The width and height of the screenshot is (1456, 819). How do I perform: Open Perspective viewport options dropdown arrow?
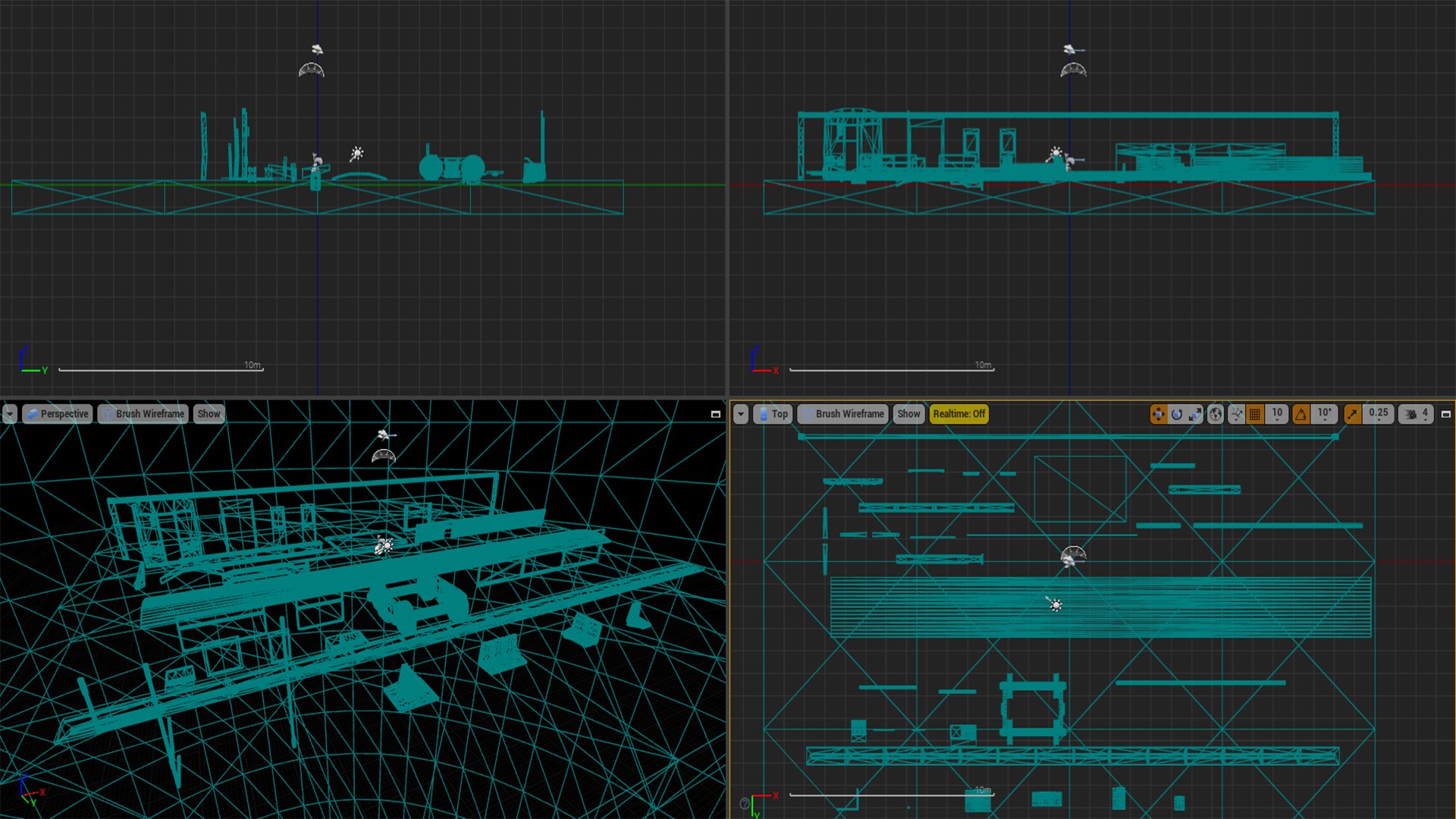[10, 414]
